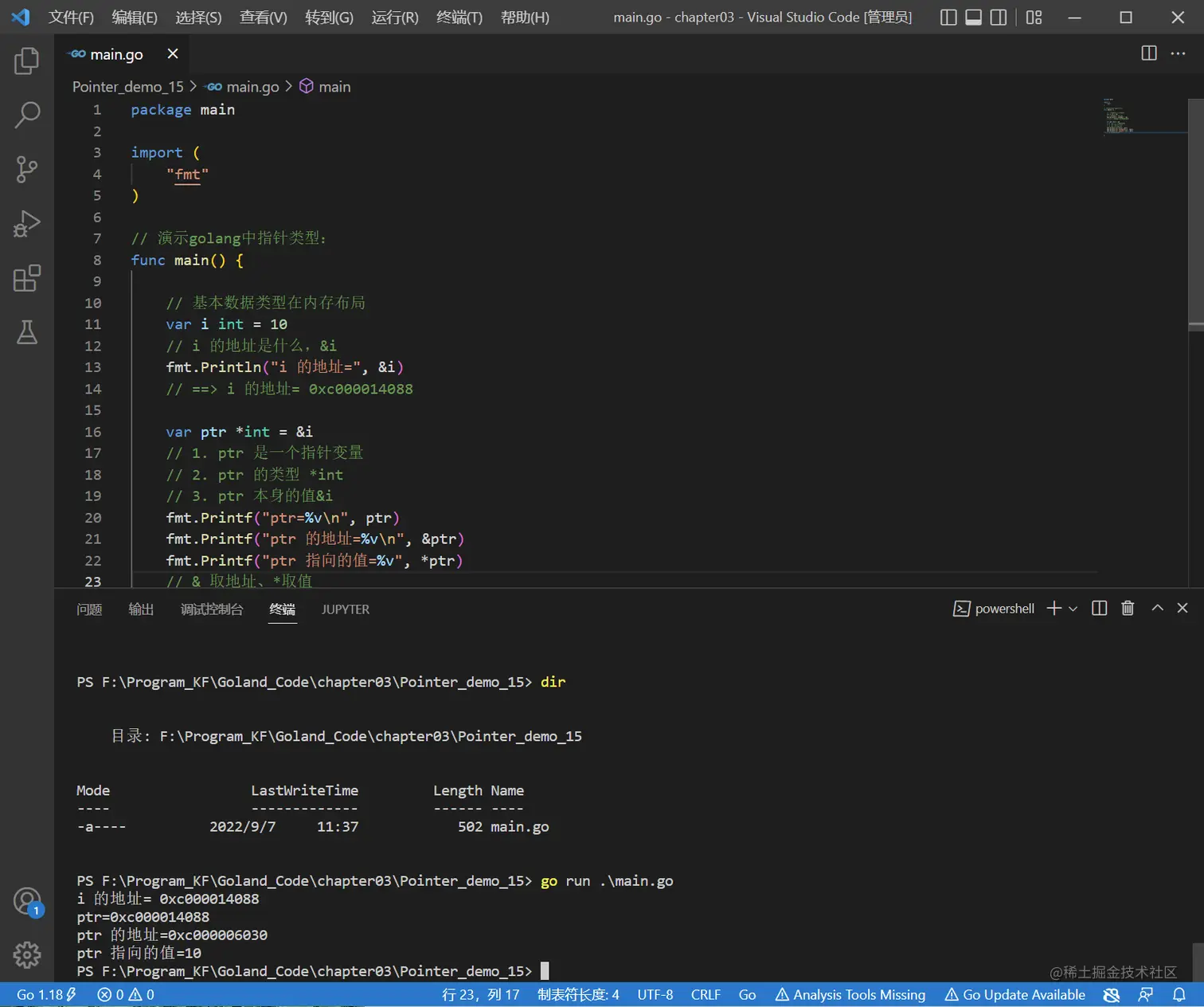Open the 运行(R) menu
The width and height of the screenshot is (1204, 1007).
click(x=395, y=18)
